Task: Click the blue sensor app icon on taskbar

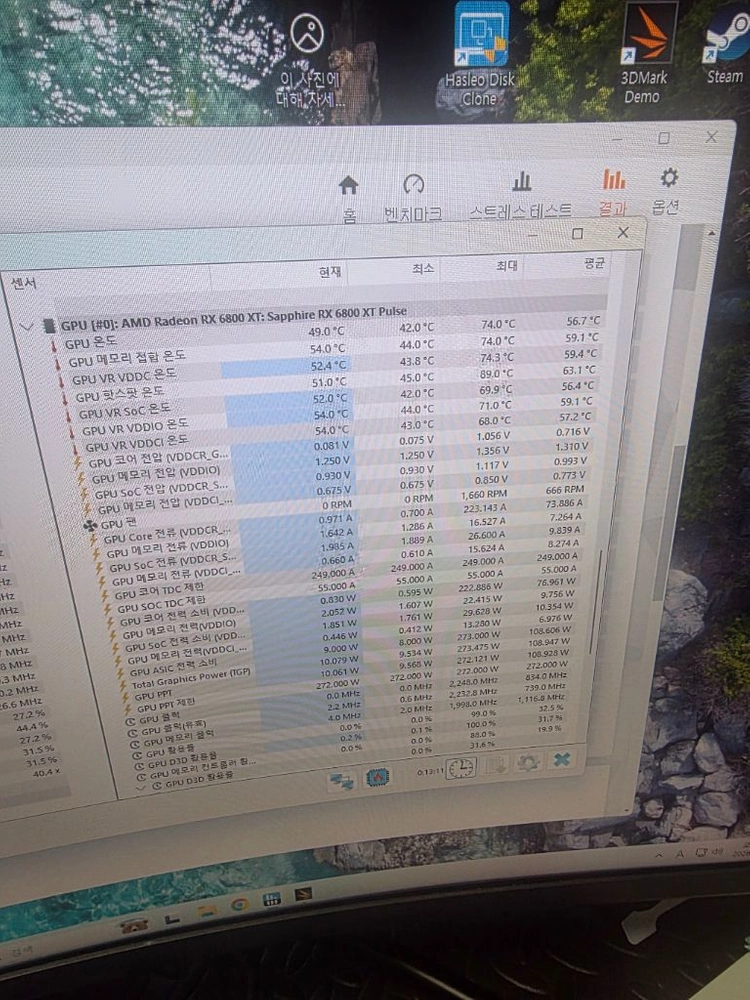Action: coord(271,899)
